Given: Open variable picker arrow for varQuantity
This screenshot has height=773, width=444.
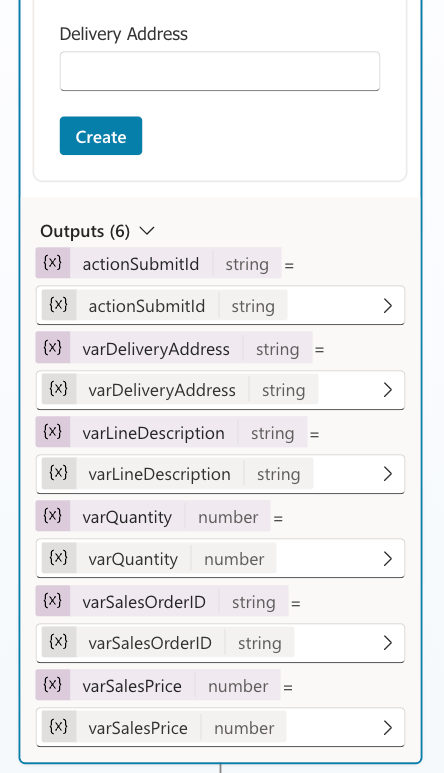Looking at the screenshot, I should (388, 559).
